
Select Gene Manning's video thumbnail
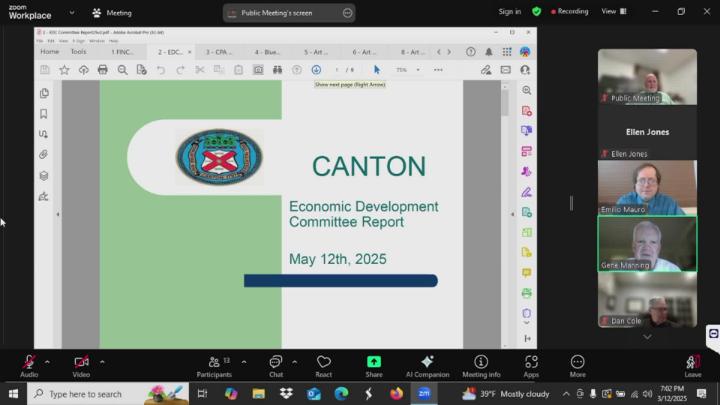coord(647,244)
